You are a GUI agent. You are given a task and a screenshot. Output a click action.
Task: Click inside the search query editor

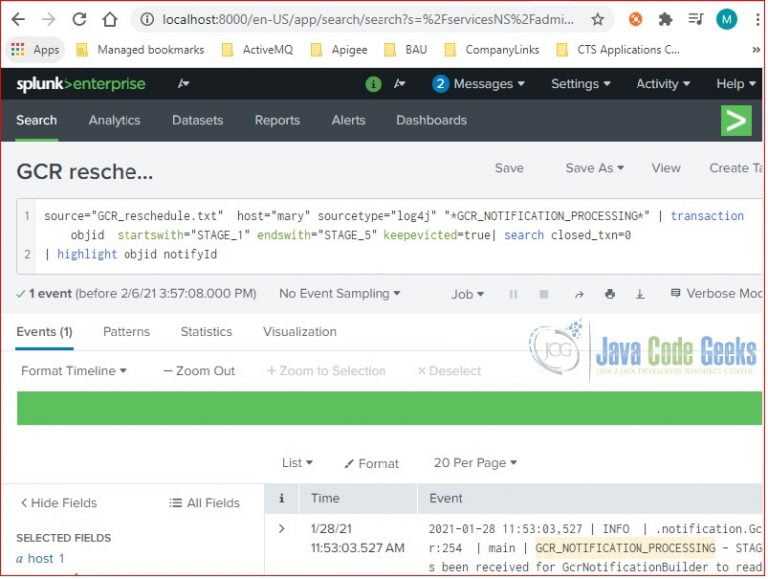point(389,236)
